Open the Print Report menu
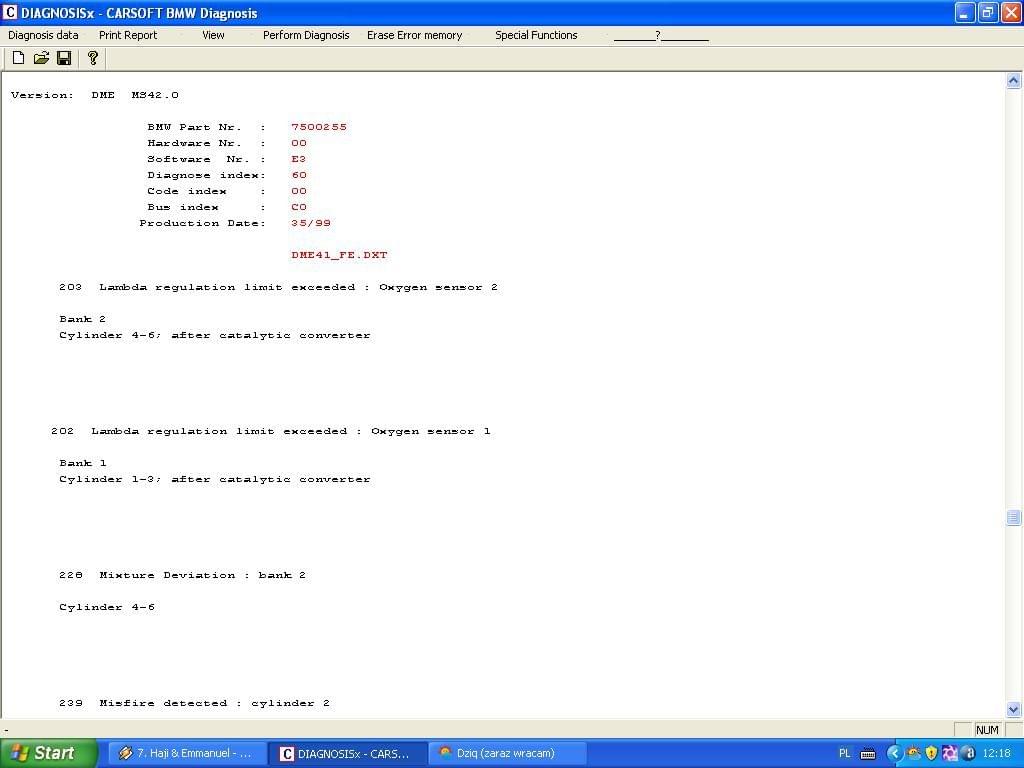Image resolution: width=1024 pixels, height=768 pixels. click(x=128, y=35)
